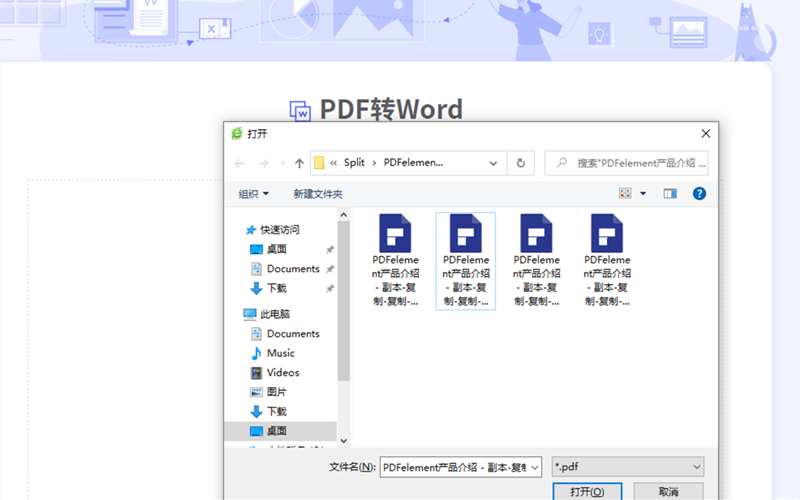
Task: Click 新建文件夹 to create folder
Action: tap(318, 194)
